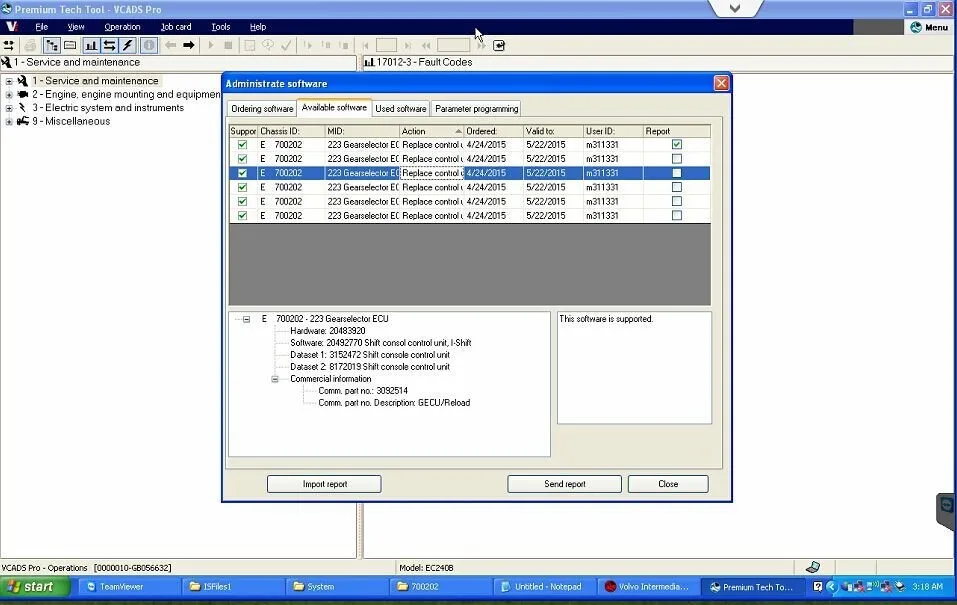Select the Hardware: 20483920 line
Screen dimensions: 957x605
[x=328, y=331]
